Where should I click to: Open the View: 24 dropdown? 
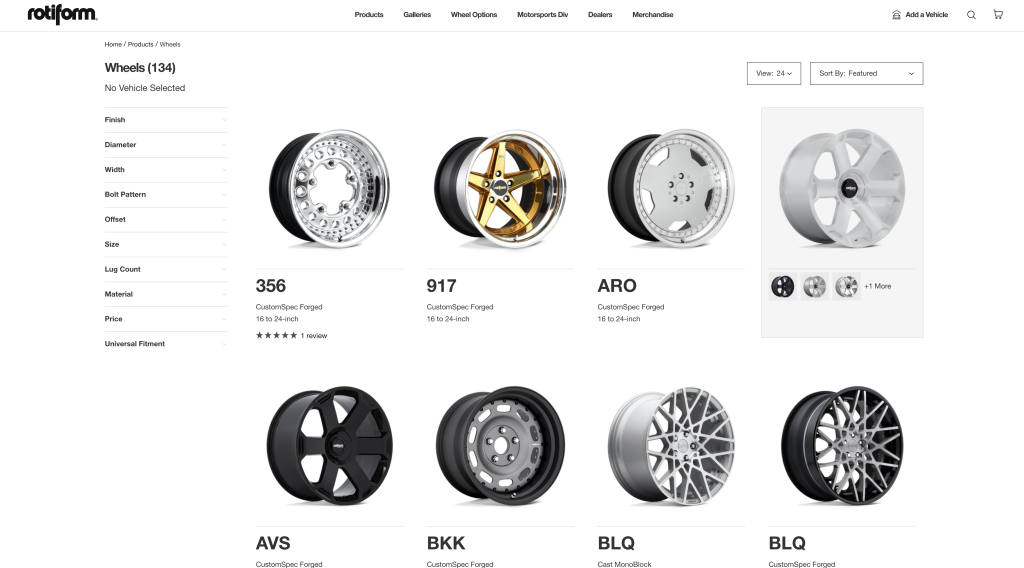774,73
